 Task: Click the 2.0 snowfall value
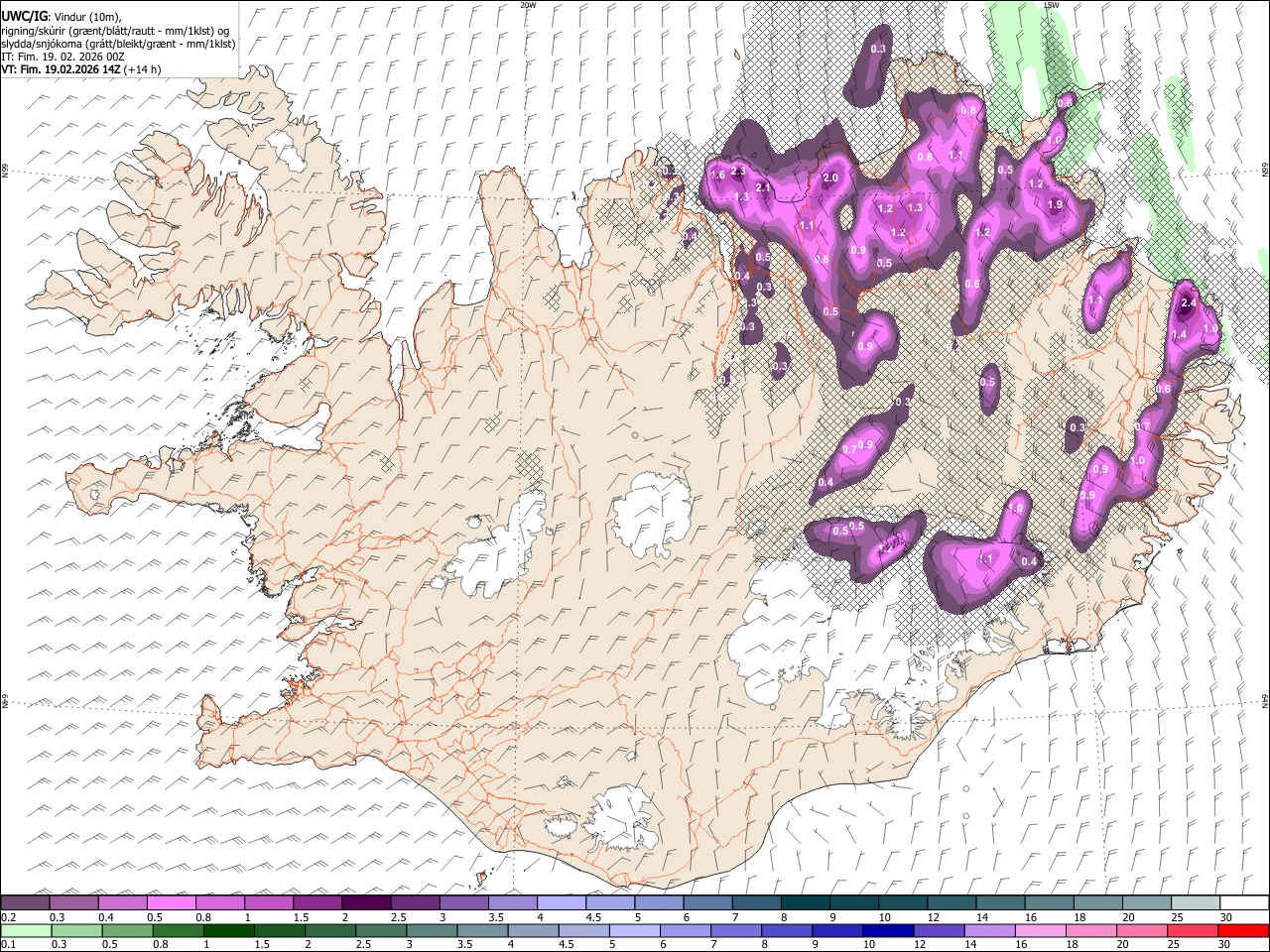pos(831,178)
